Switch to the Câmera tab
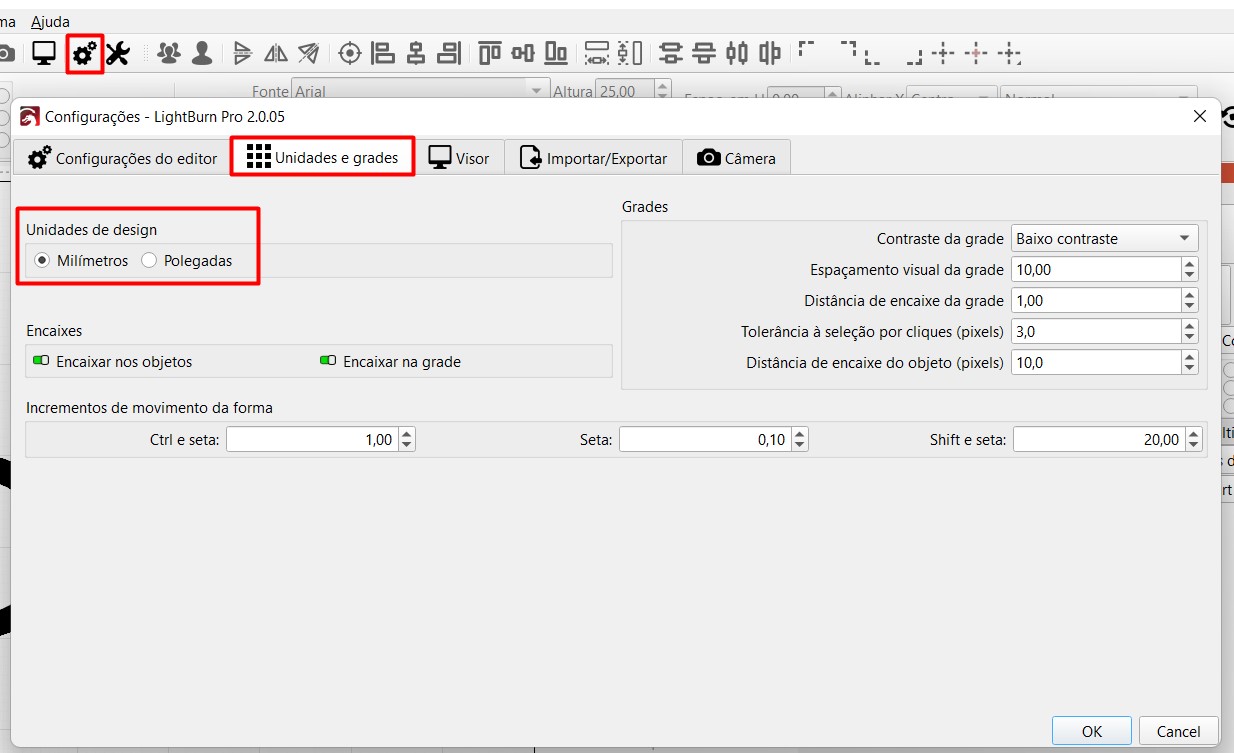Screen dimensions: 1234x753 [736, 158]
